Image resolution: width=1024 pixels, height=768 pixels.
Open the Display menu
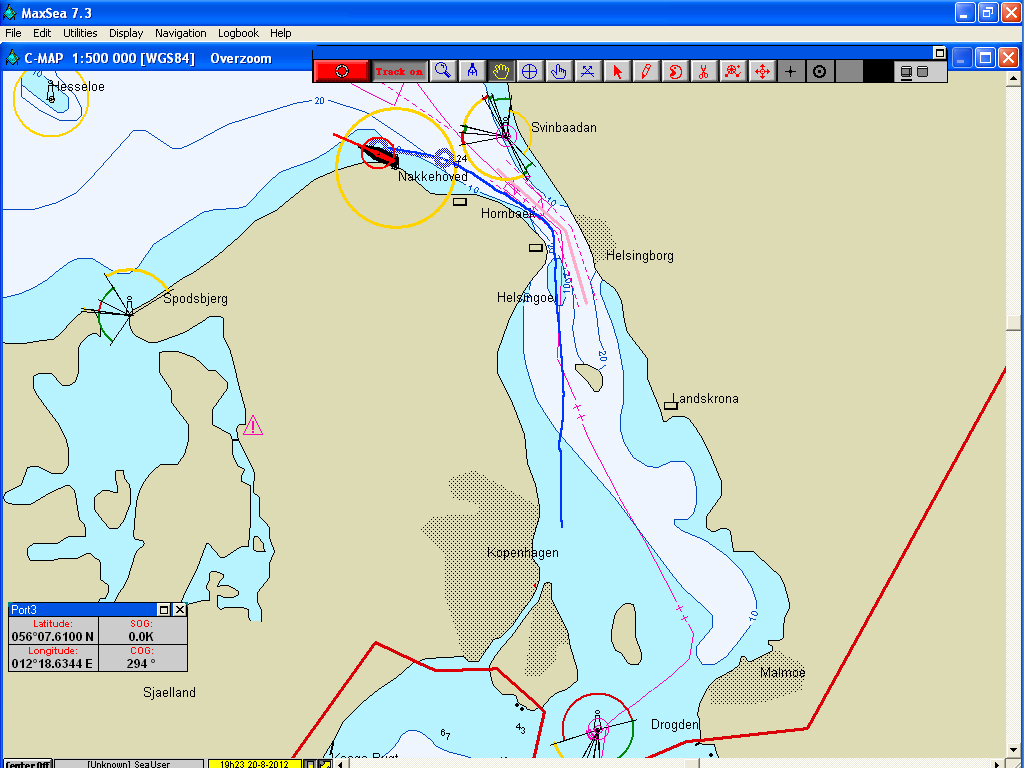pos(126,33)
